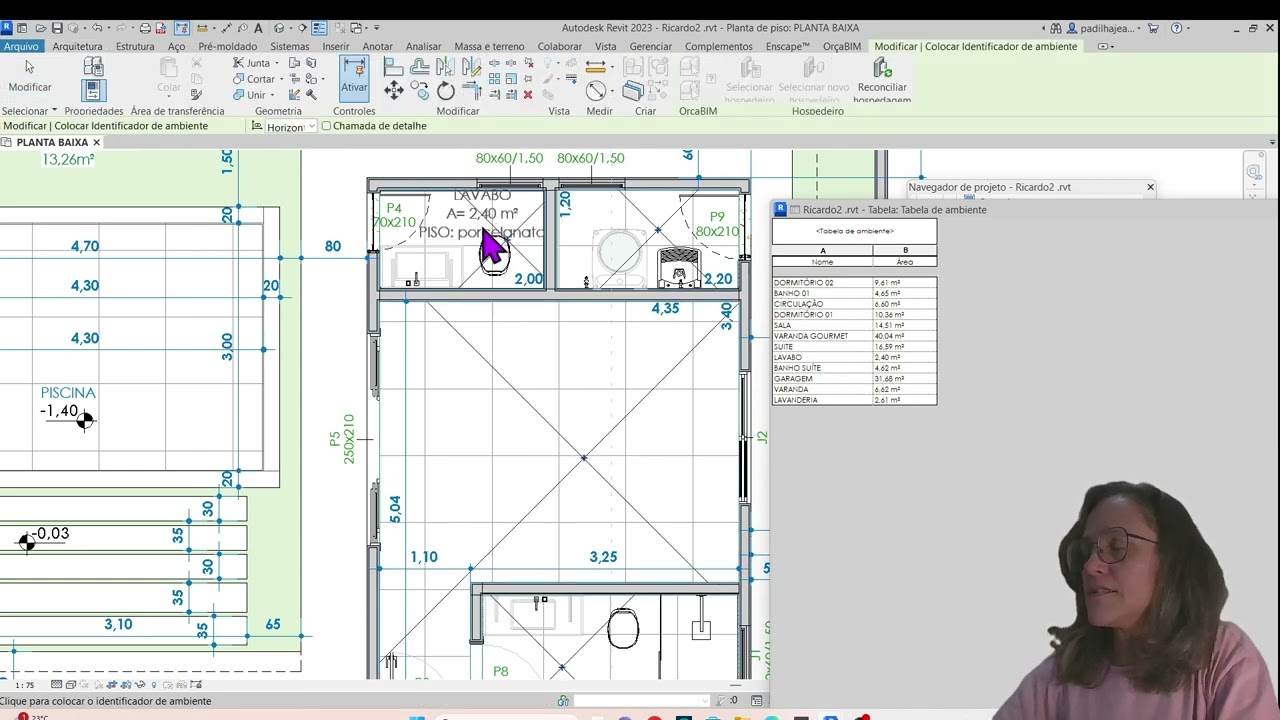
Task: Open the quick access toolbar customize arrow
Action: click(x=376, y=28)
